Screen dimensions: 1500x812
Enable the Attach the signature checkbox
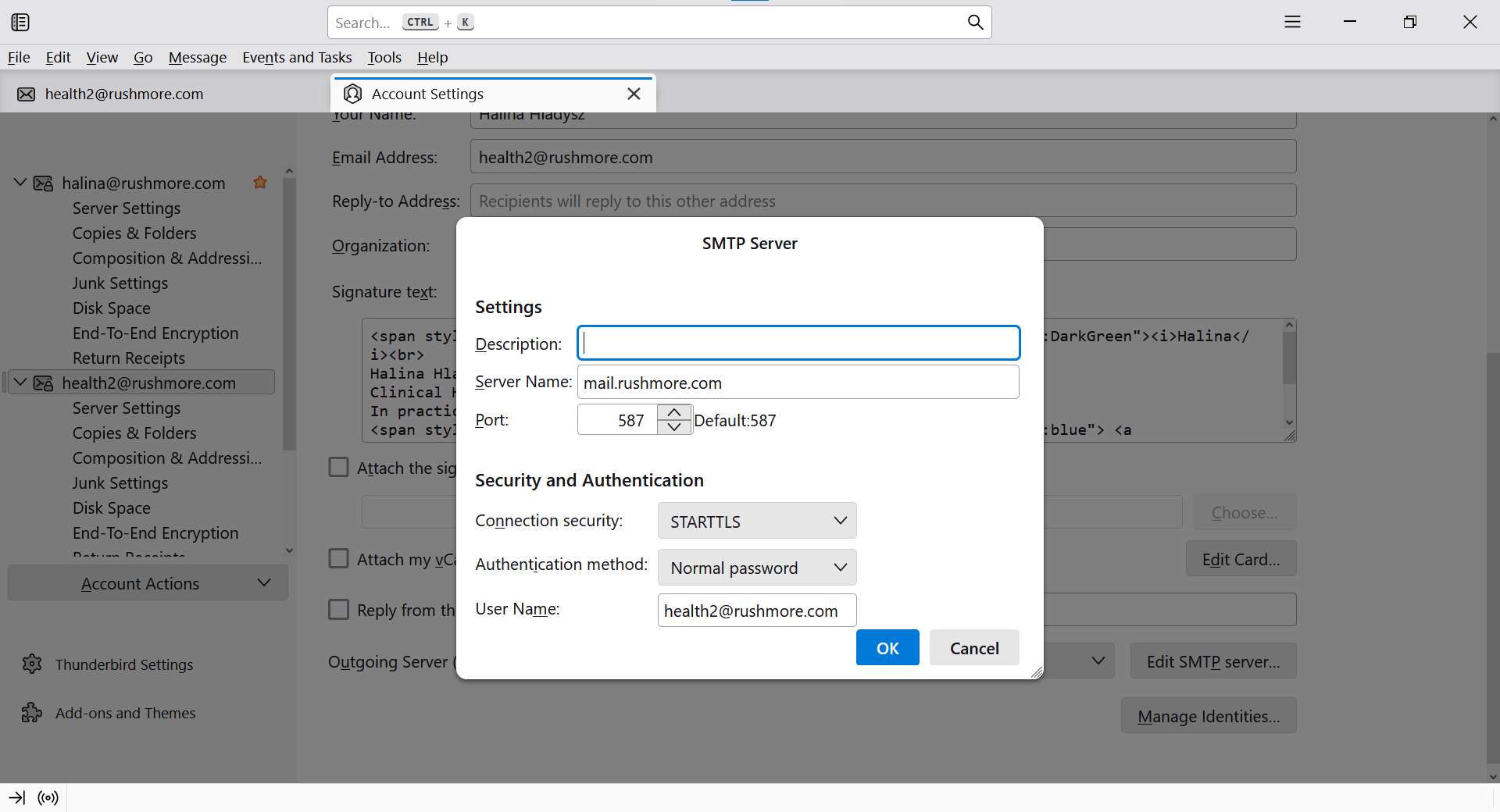click(x=338, y=468)
